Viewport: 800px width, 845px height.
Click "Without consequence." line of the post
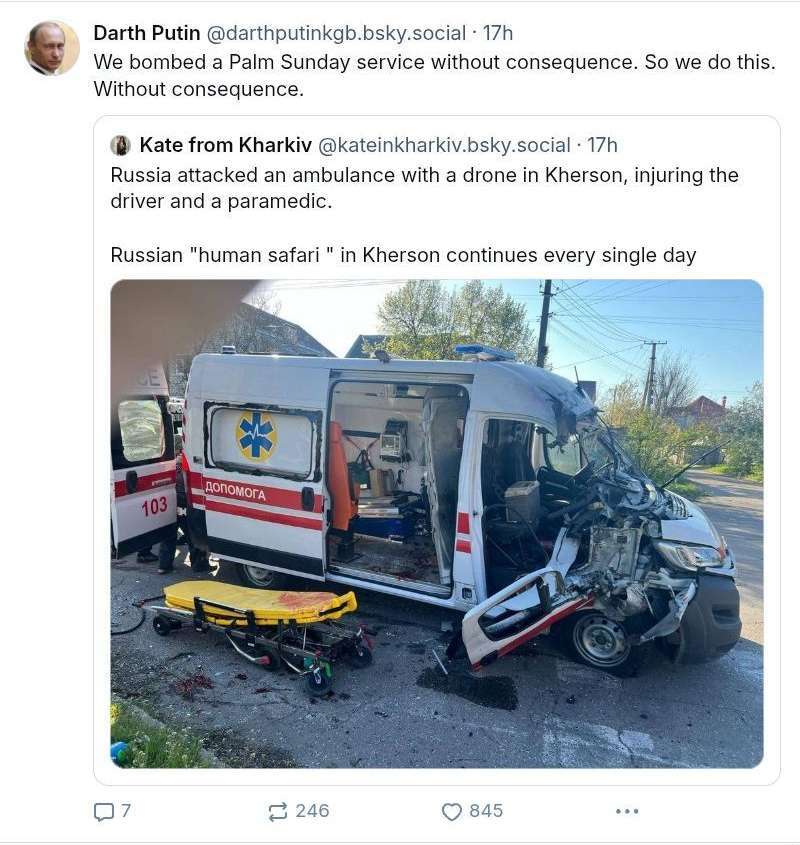pos(199,89)
